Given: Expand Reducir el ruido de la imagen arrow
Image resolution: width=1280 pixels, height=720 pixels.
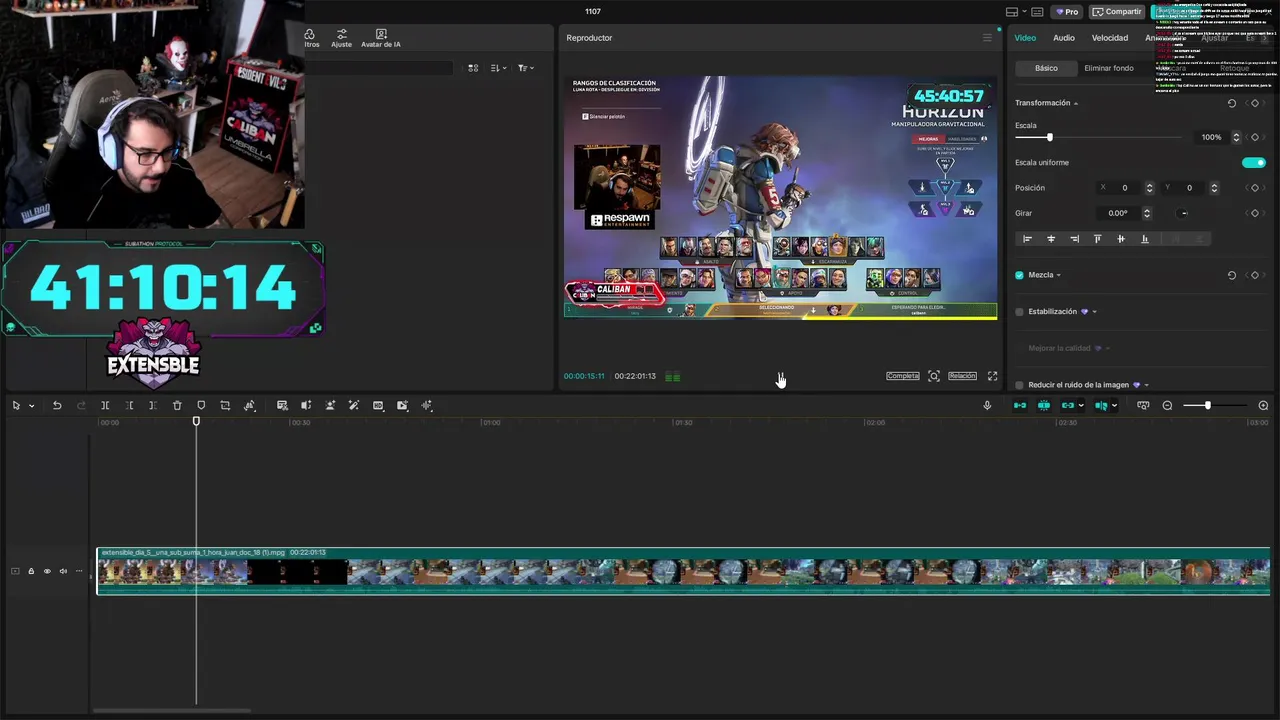Looking at the screenshot, I should coord(1147,385).
